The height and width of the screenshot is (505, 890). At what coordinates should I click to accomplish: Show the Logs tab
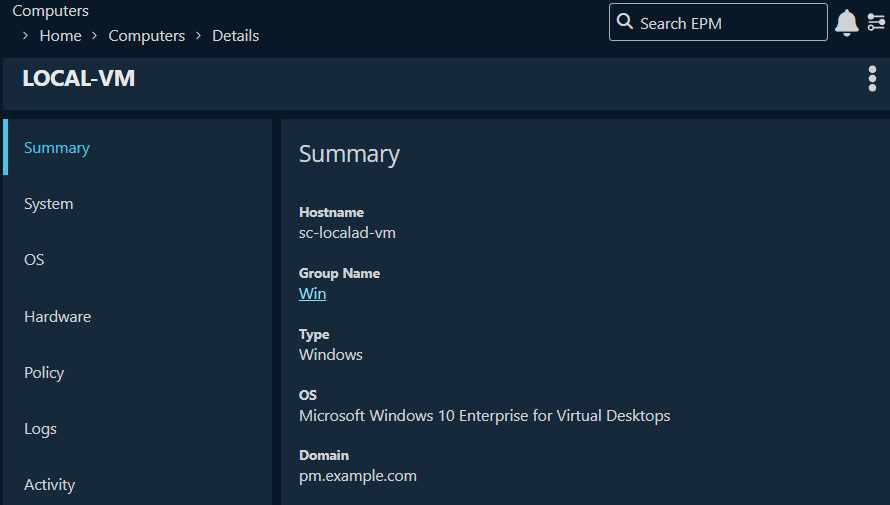(x=137, y=428)
